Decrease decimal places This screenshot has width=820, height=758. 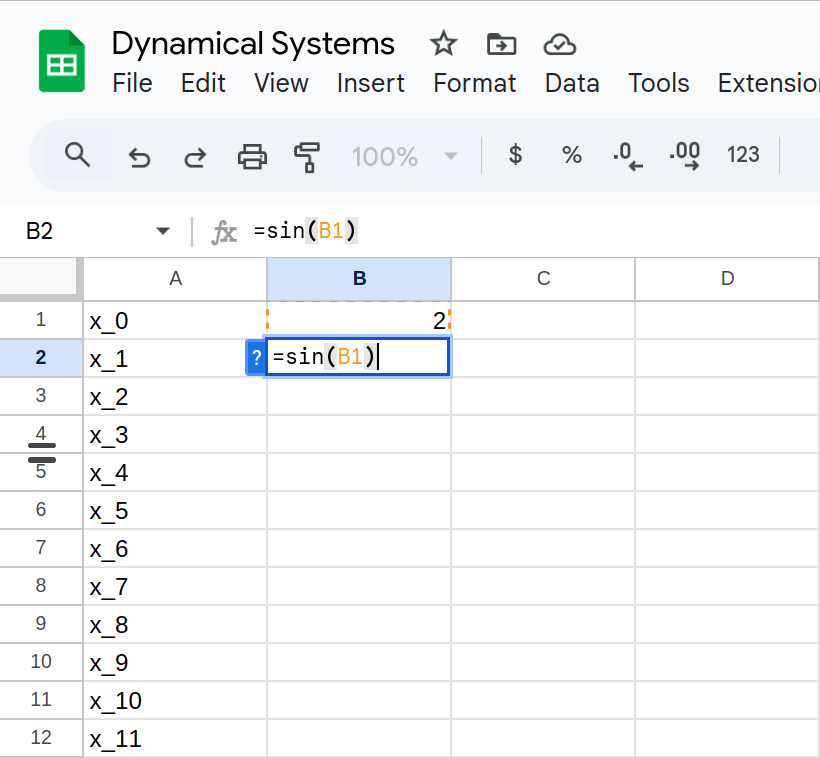[627, 155]
